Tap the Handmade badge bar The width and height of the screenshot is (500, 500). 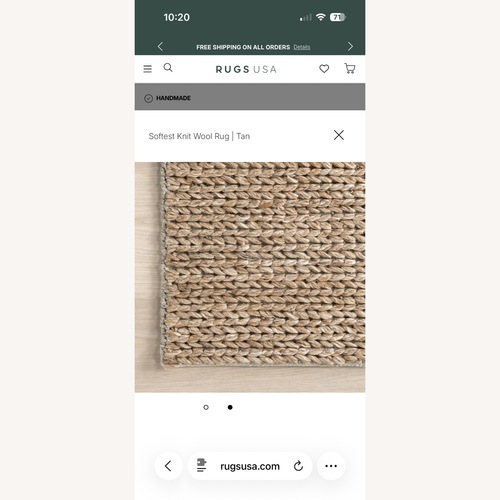point(250,97)
